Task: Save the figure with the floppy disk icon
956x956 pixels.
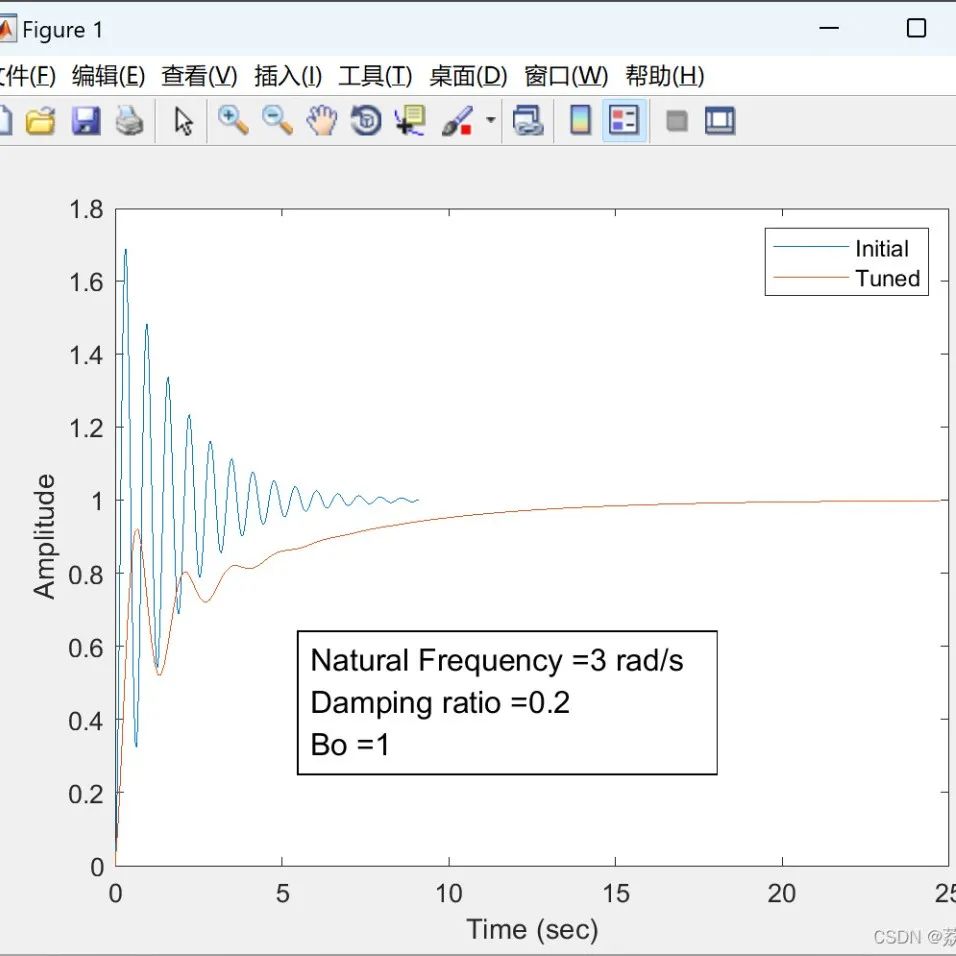Action: coord(86,120)
